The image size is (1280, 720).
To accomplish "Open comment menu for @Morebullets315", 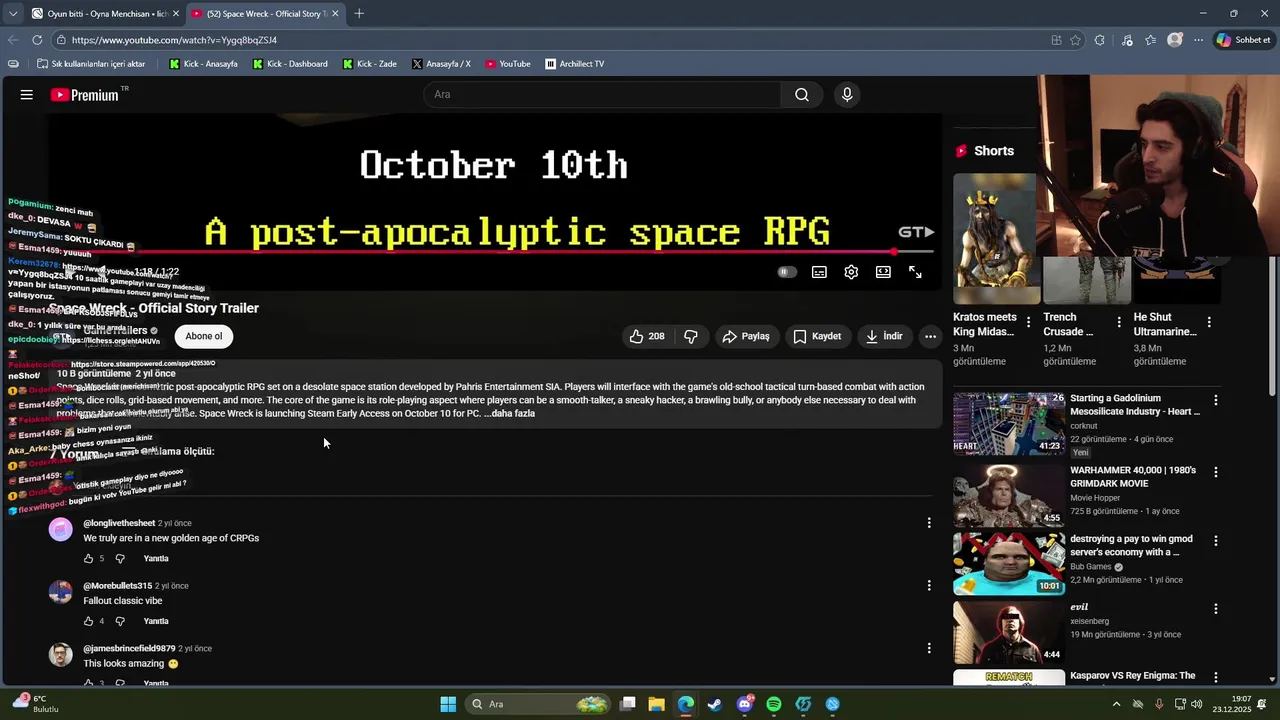I will click(x=929, y=585).
